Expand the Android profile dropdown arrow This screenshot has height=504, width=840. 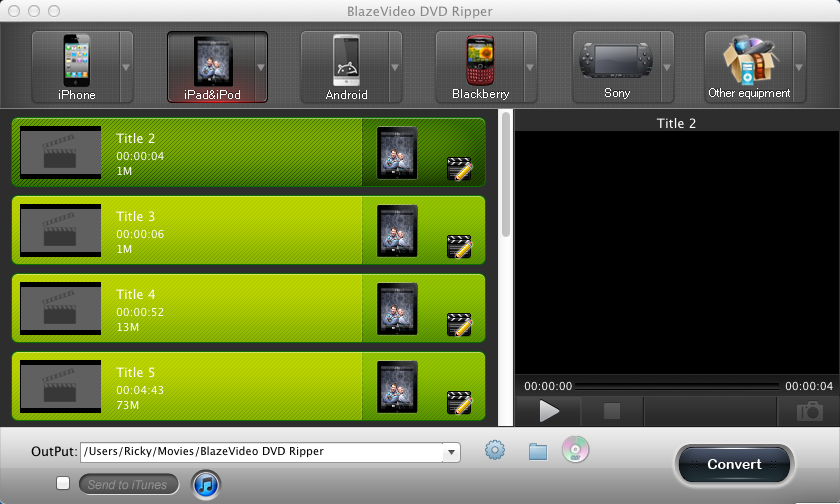pos(395,67)
